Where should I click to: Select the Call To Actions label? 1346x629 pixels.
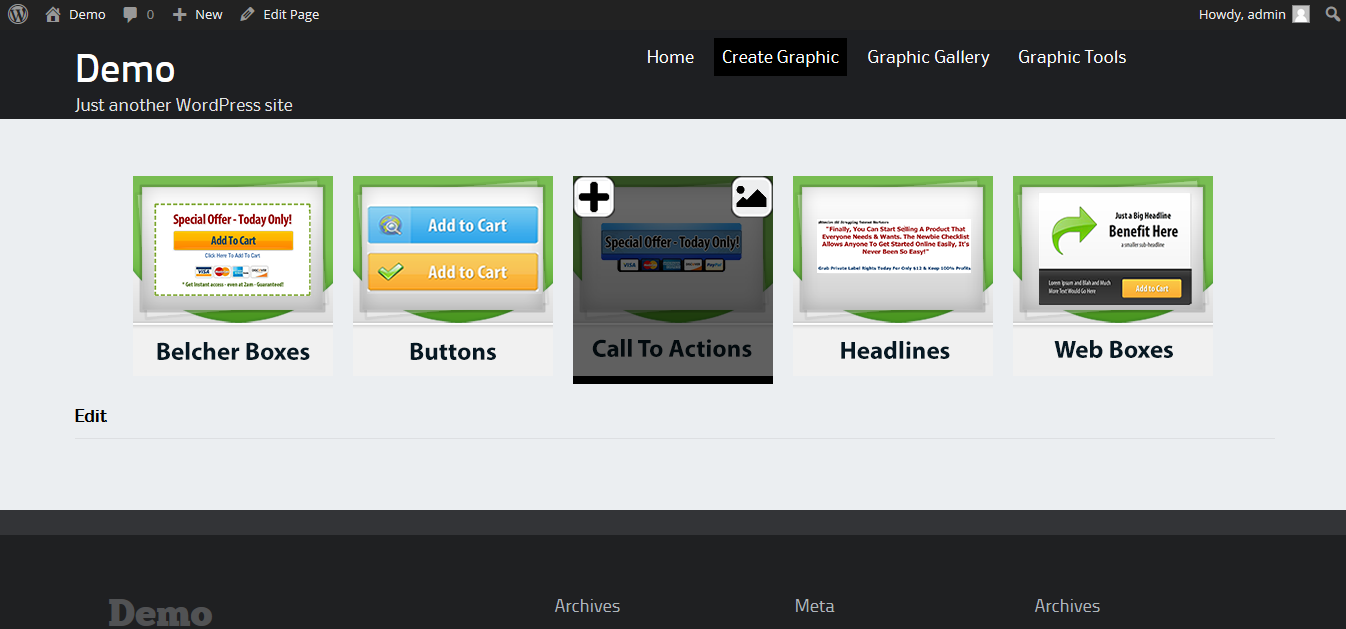click(672, 349)
